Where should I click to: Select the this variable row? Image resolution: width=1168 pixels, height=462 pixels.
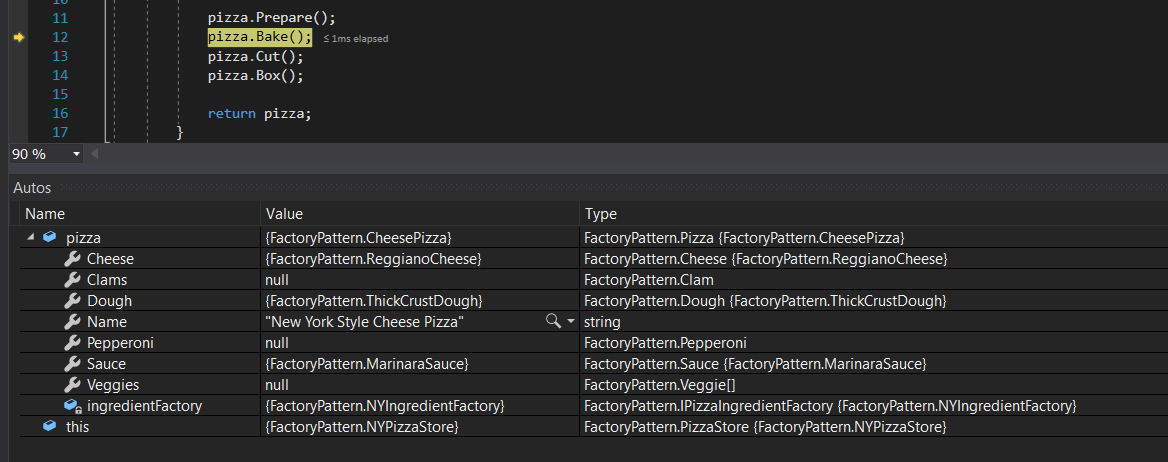tap(594, 427)
